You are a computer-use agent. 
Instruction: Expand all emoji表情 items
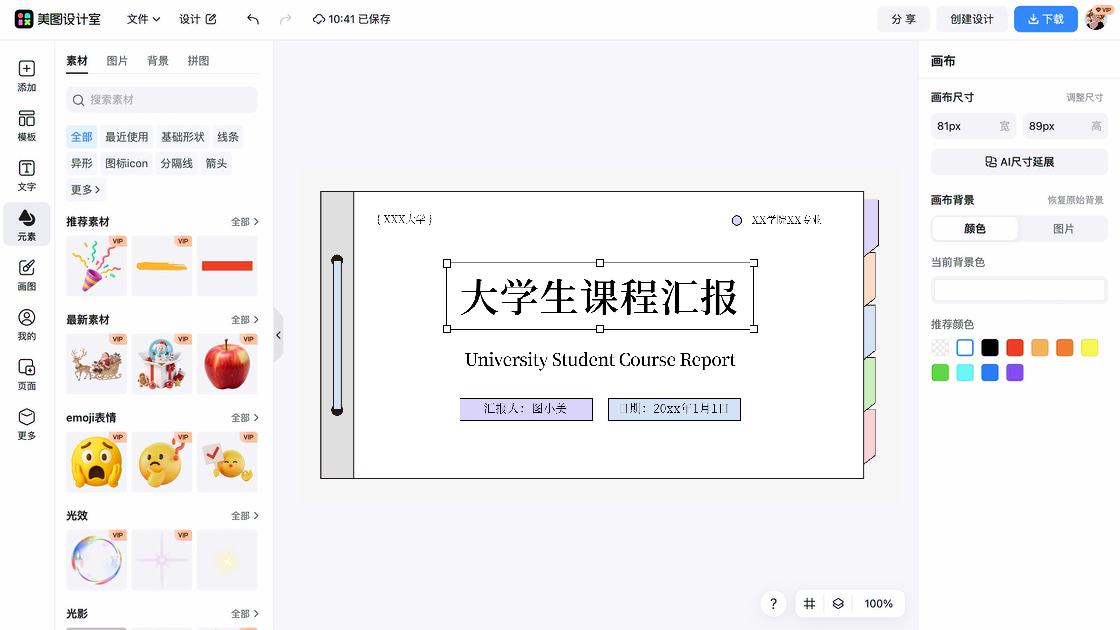[244, 418]
